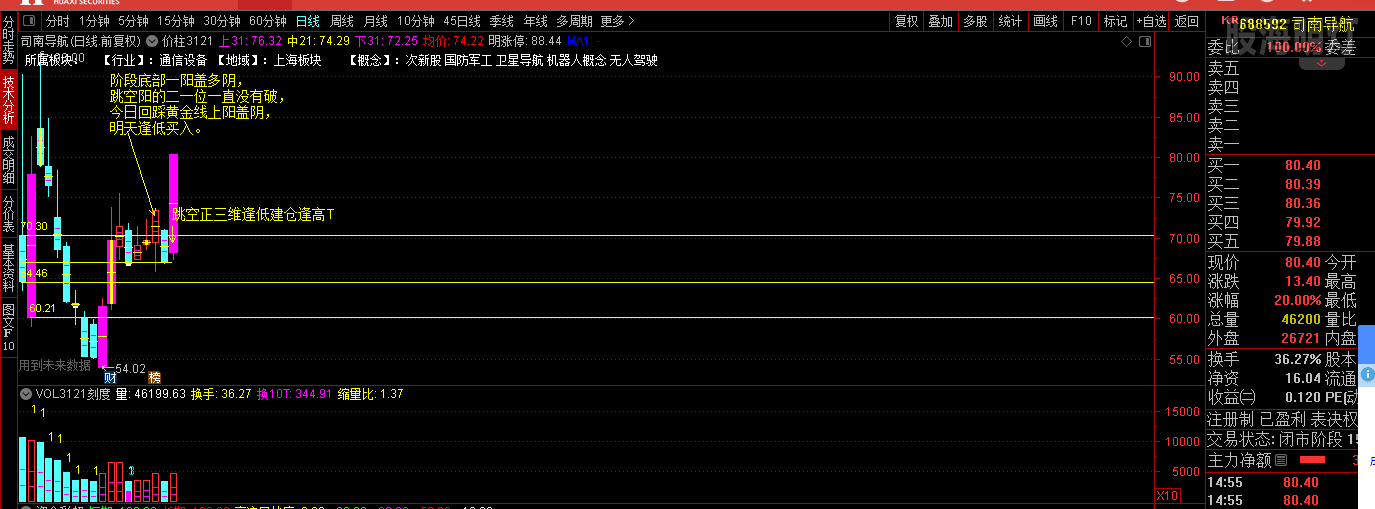Click the diamond icon at chart top-right
The height and width of the screenshot is (509, 1375).
pyautogui.click(x=1126, y=42)
